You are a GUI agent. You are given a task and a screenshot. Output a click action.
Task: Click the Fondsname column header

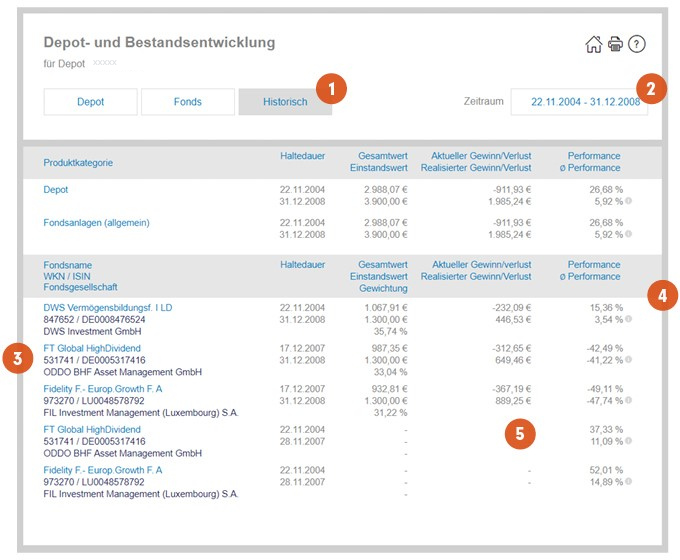69,265
